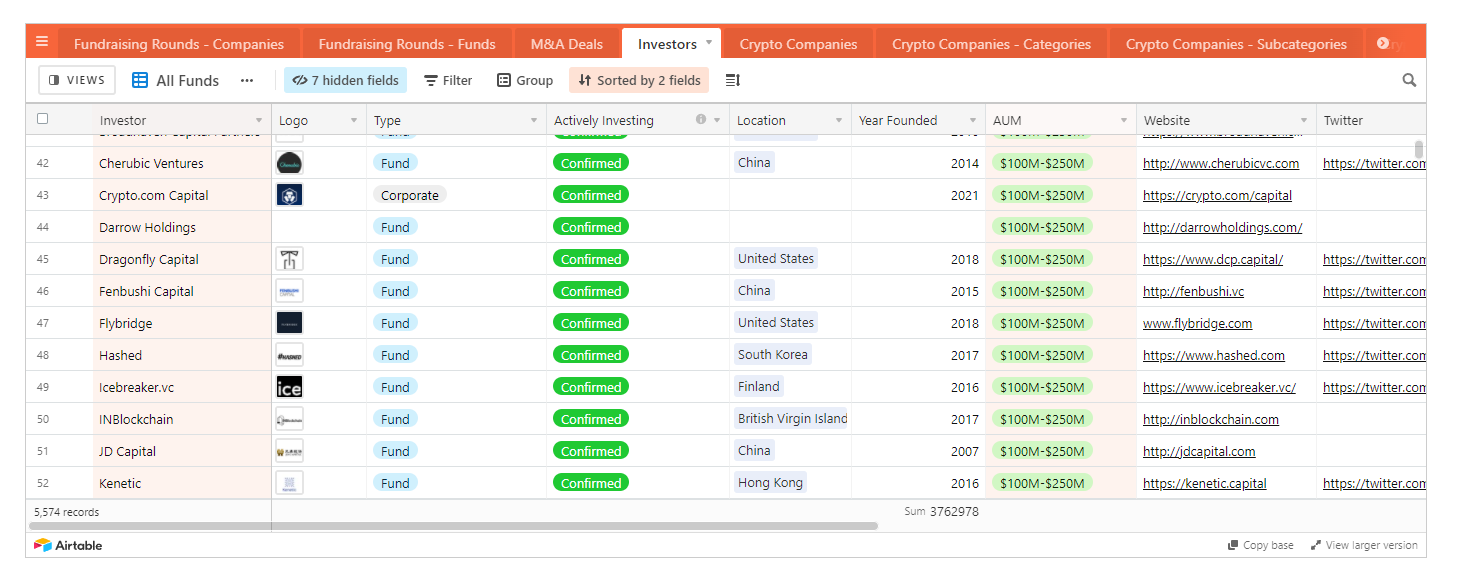
Task: Select Kenetic's $100M-$250M AUM cell
Action: 1061,483
